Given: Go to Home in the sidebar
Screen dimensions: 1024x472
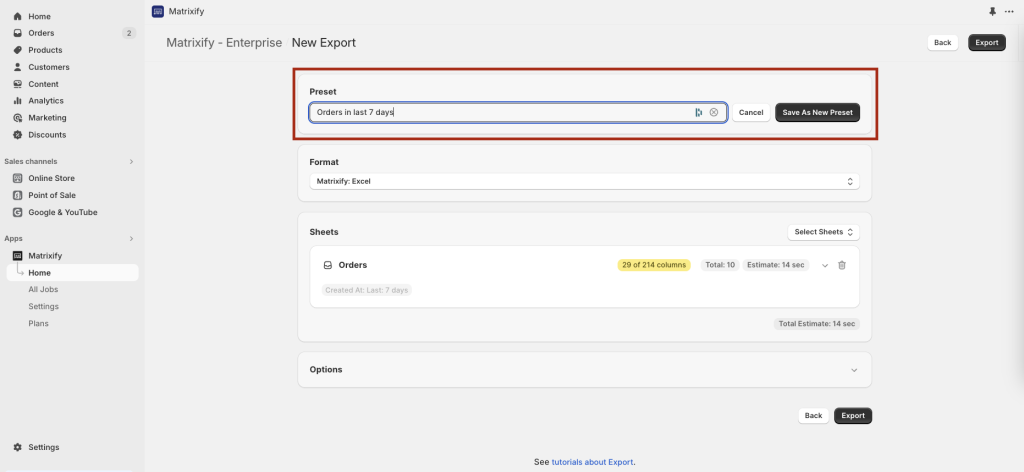Looking at the screenshot, I should tap(39, 17).
